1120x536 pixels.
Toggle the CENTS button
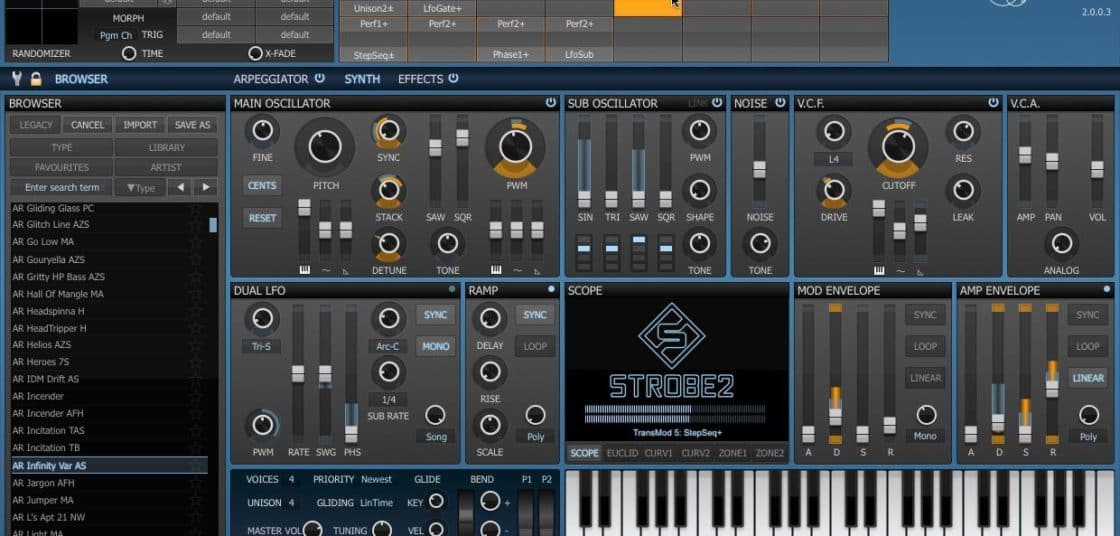(262, 186)
